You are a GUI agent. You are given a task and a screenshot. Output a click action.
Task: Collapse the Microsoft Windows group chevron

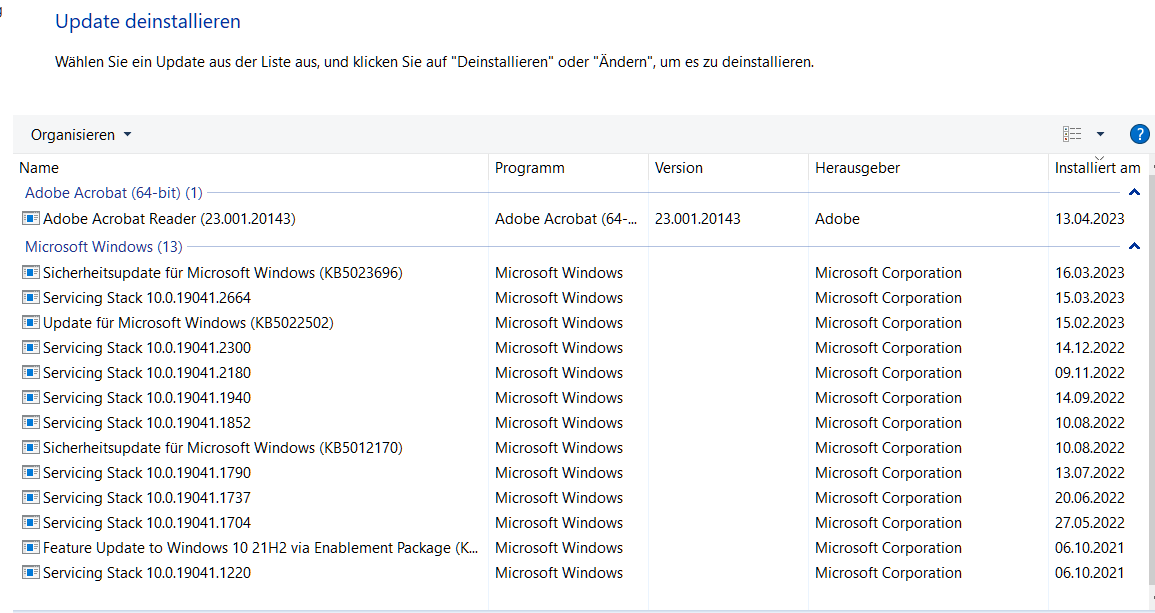point(1134,246)
